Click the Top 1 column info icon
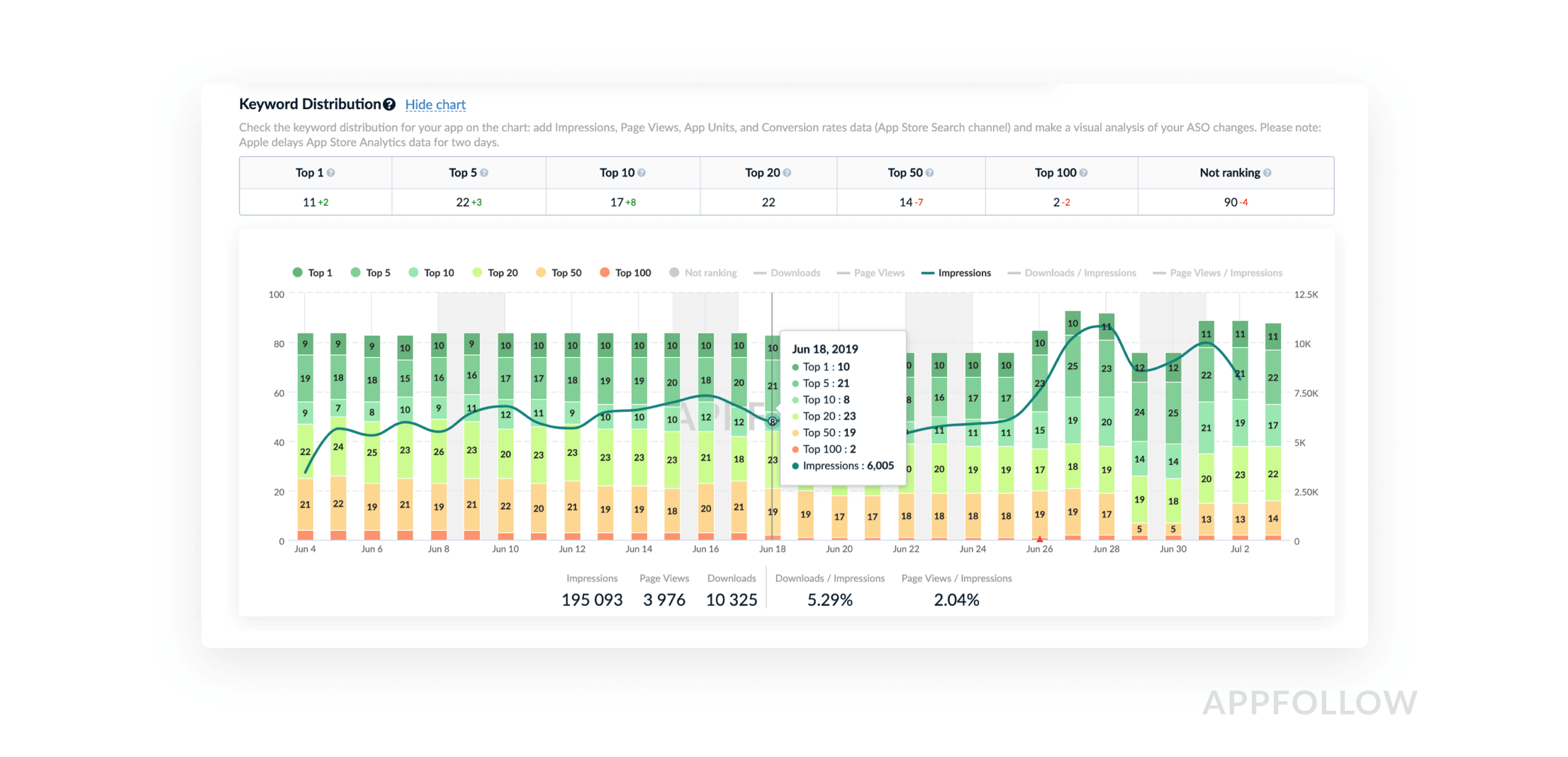The image size is (1568, 757). coord(331,173)
